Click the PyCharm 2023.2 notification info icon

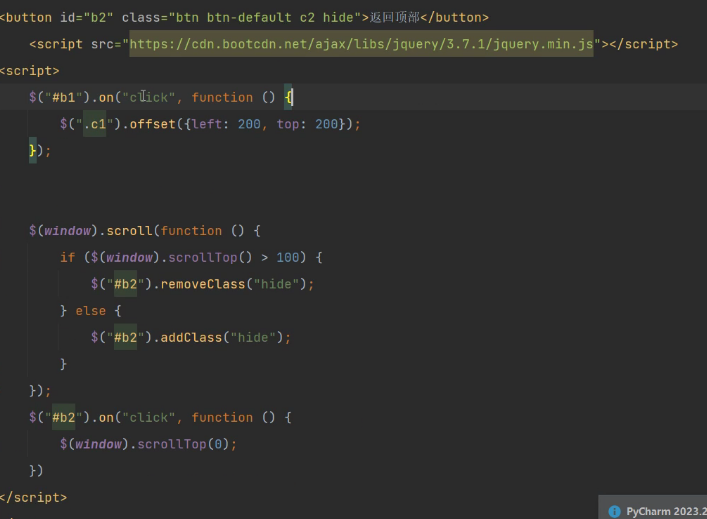614,511
